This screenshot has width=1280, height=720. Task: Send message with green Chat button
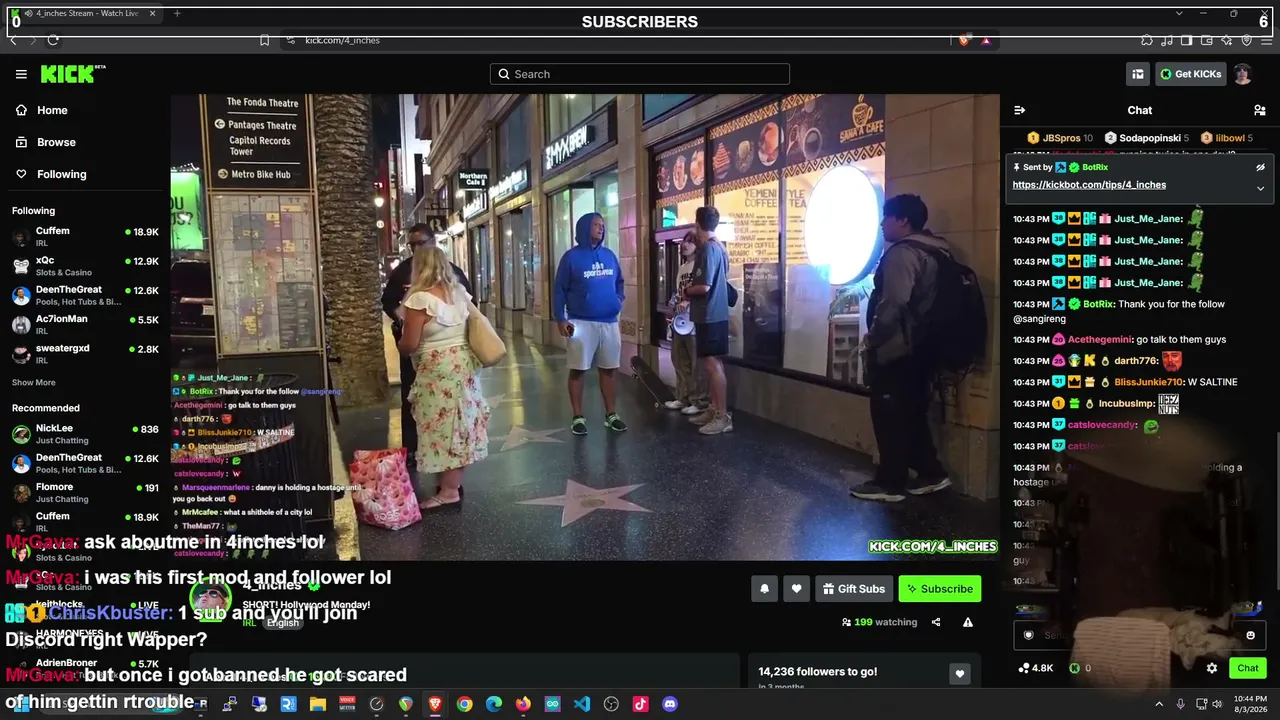tap(1248, 668)
